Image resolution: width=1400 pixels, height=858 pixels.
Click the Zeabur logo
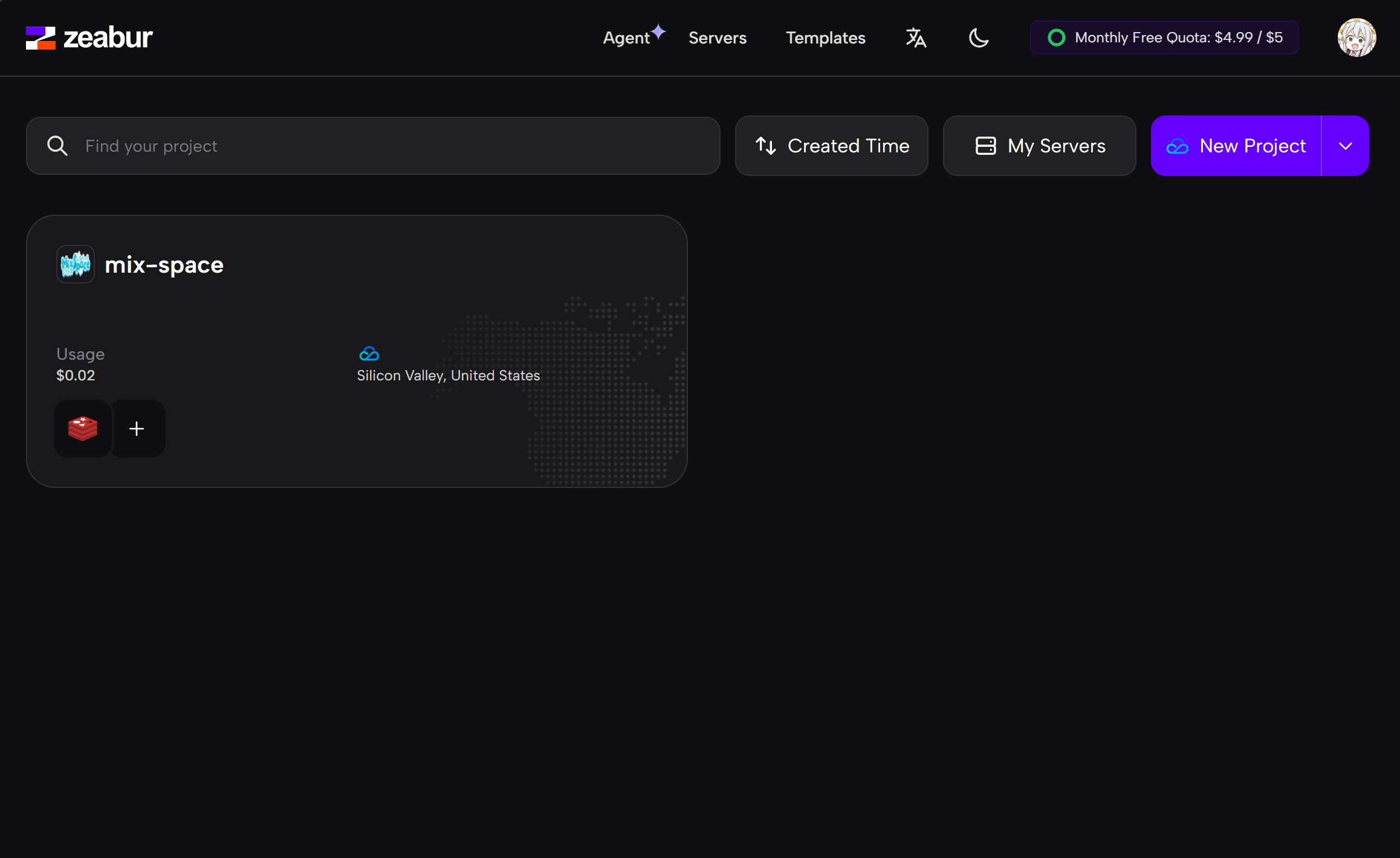pos(89,37)
